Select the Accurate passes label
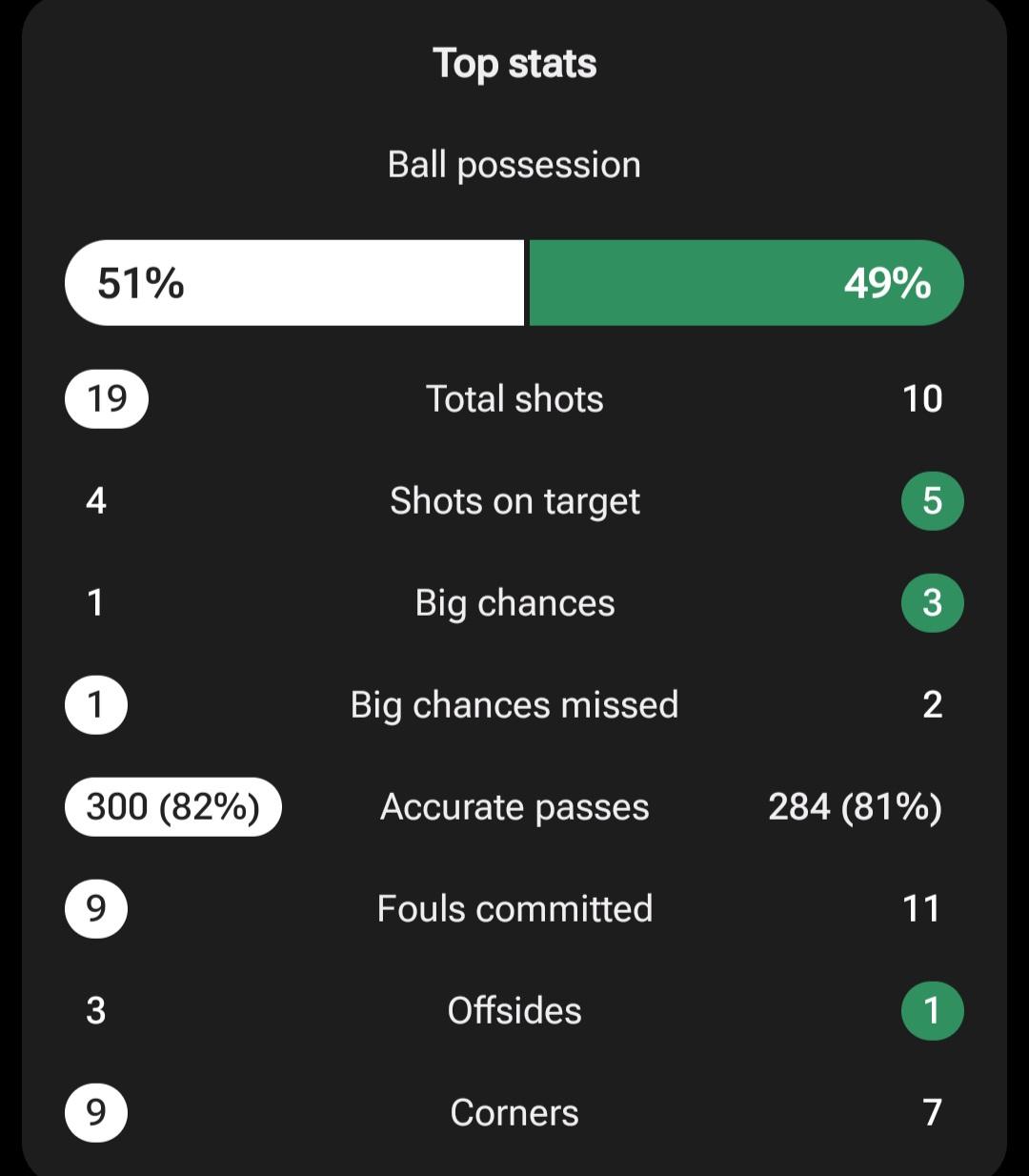 coord(514,807)
